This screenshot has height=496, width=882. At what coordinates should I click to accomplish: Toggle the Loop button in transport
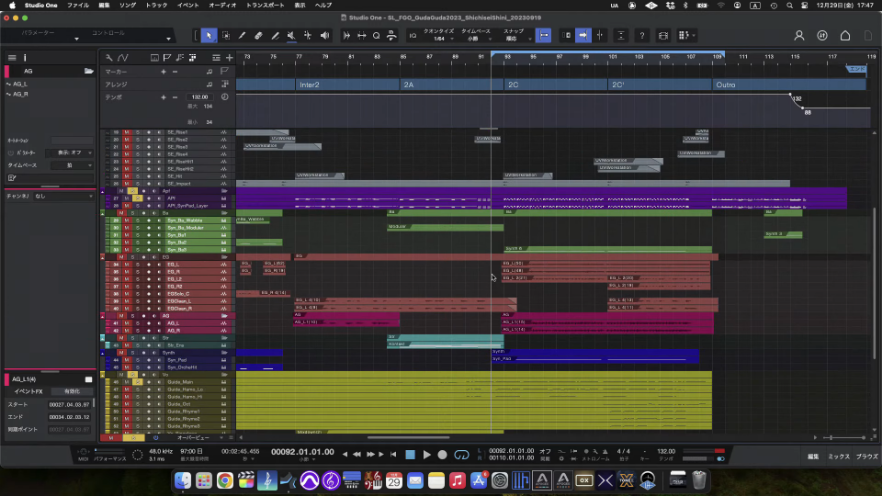pos(461,455)
